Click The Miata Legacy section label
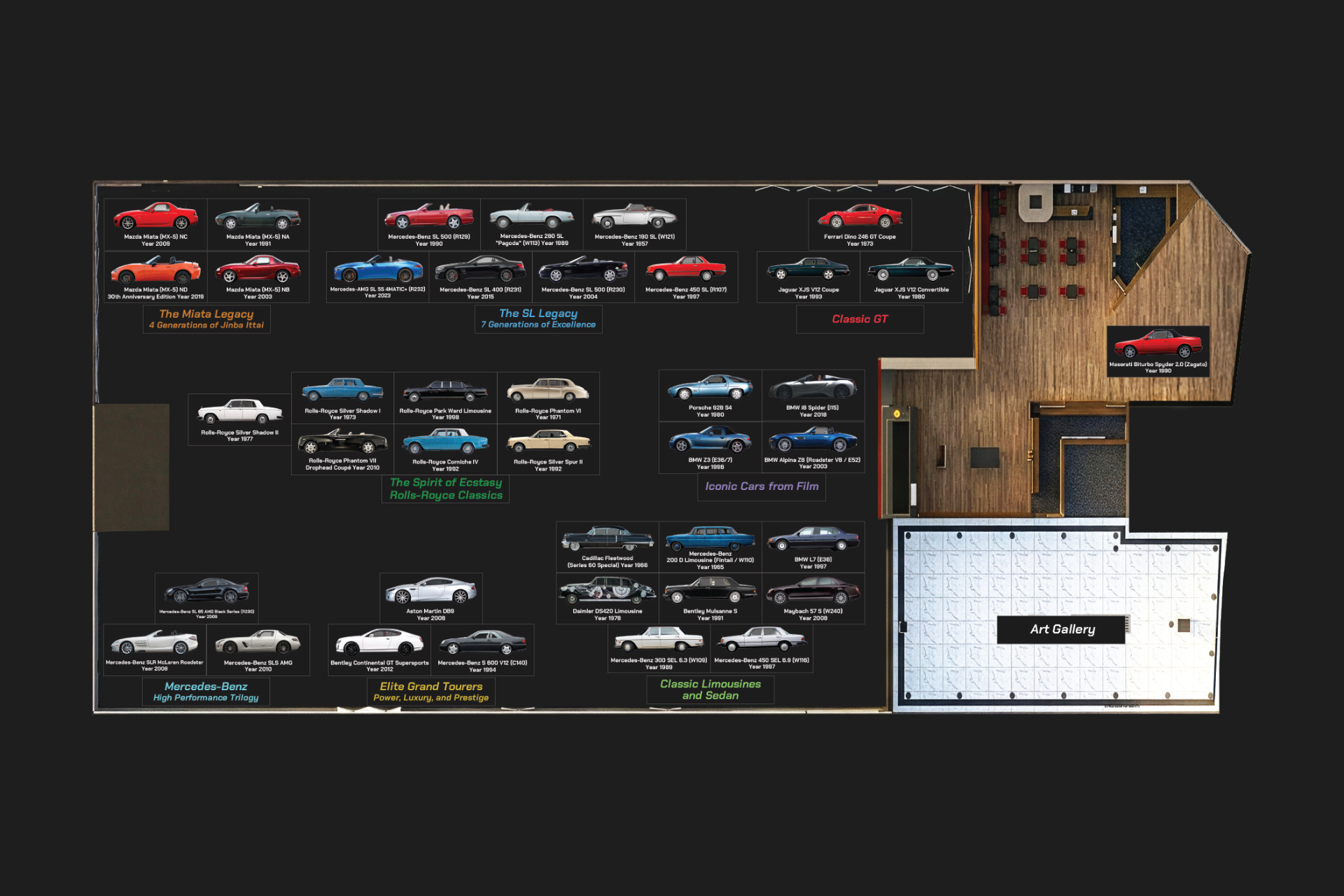1344x896 pixels. click(x=206, y=319)
